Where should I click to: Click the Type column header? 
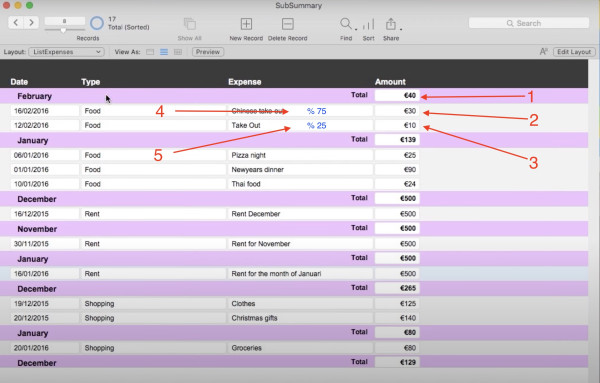point(91,82)
